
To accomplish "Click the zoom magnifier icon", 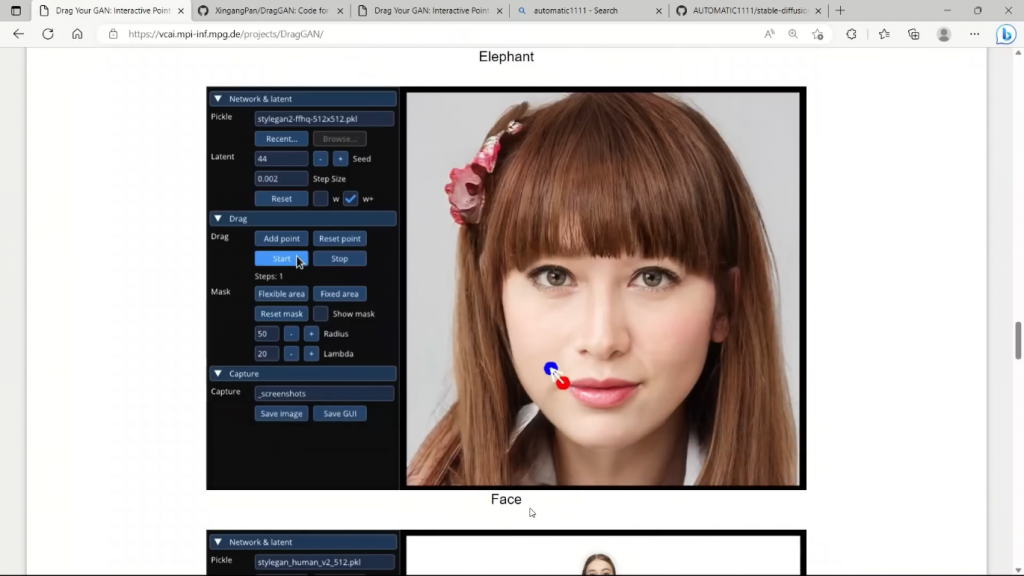I will click(x=793, y=34).
